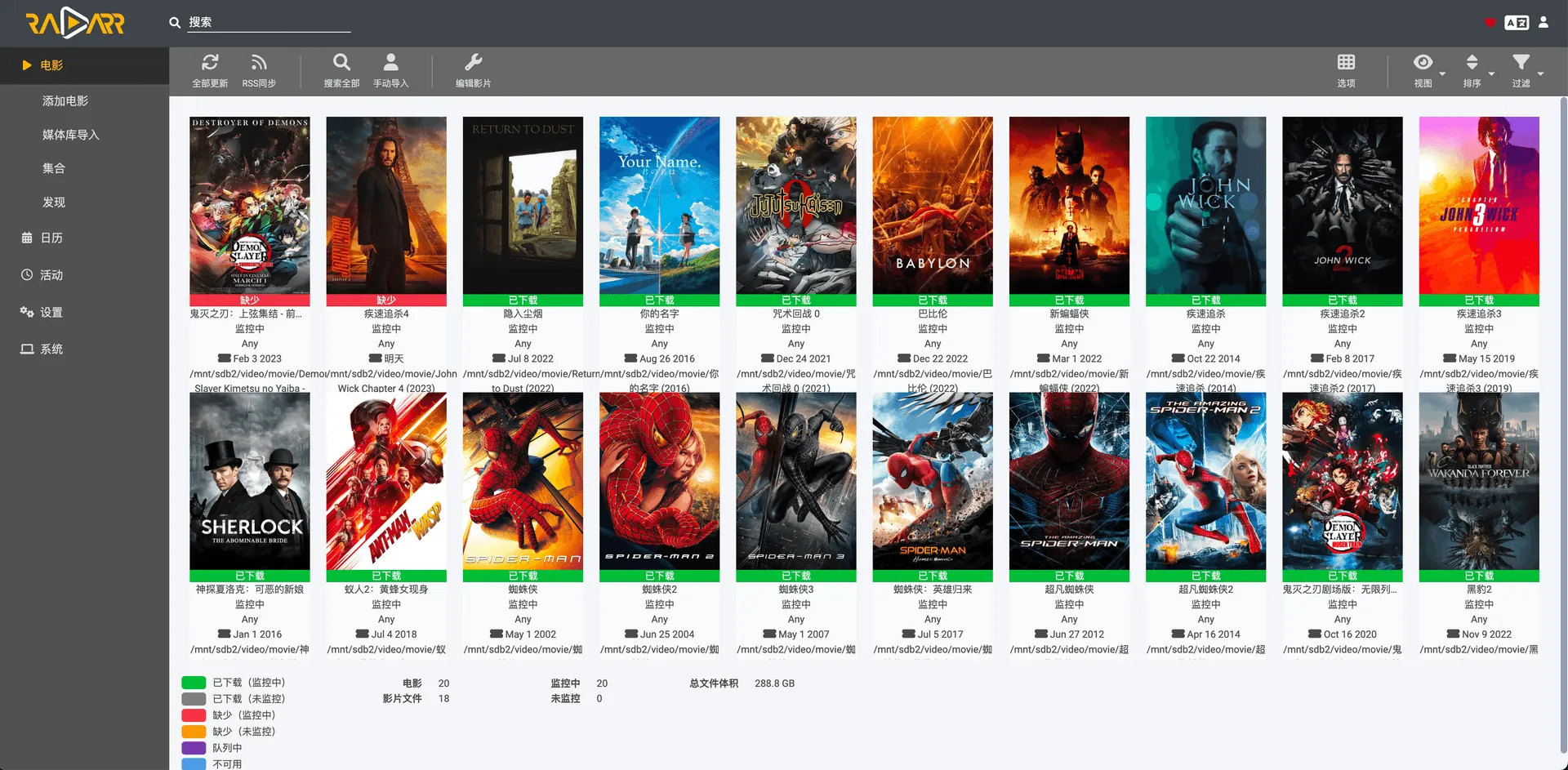The image size is (1568, 770).
Task: Open the user account icon
Action: point(1543,23)
